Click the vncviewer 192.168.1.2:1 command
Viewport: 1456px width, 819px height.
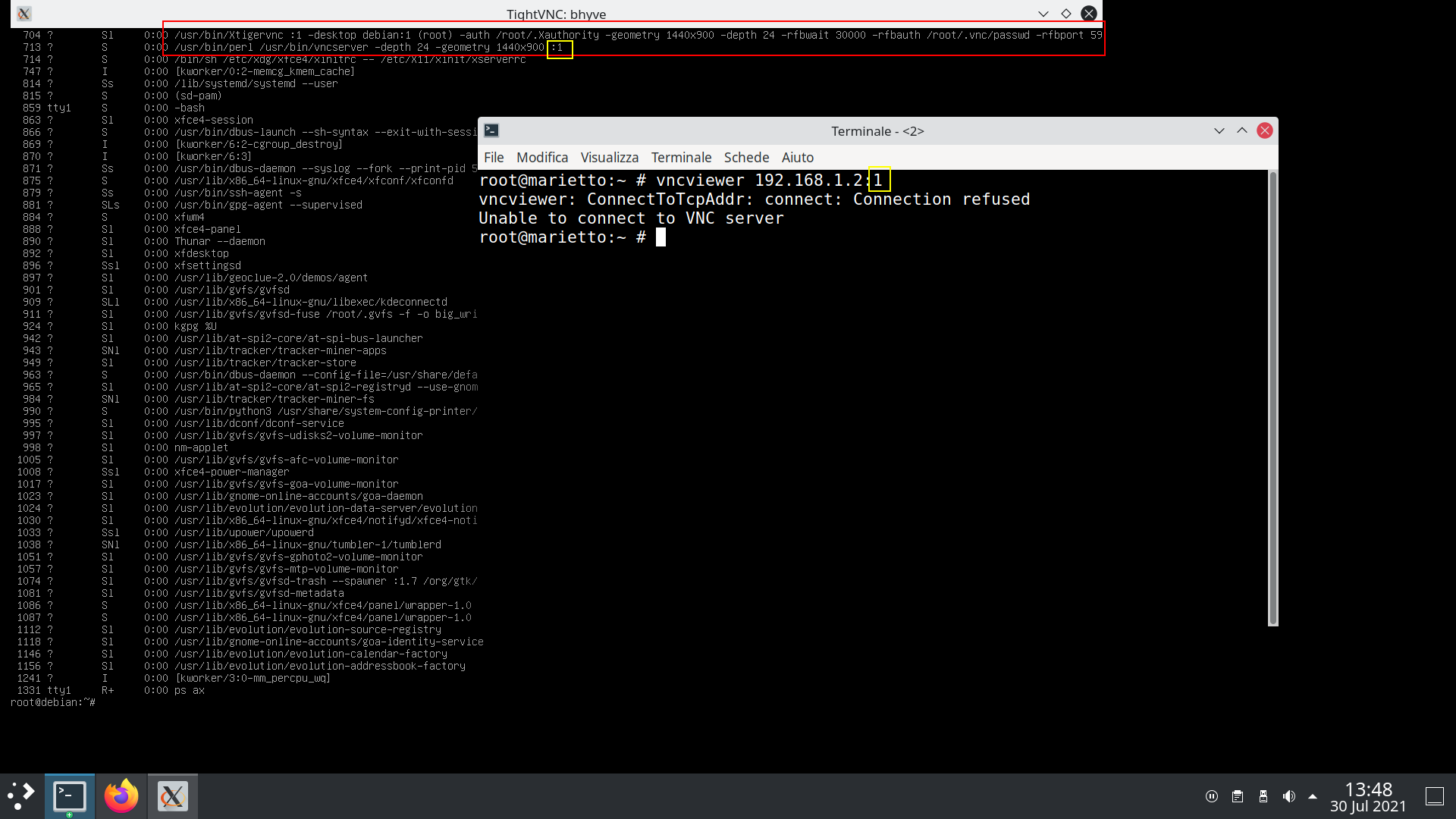769,180
